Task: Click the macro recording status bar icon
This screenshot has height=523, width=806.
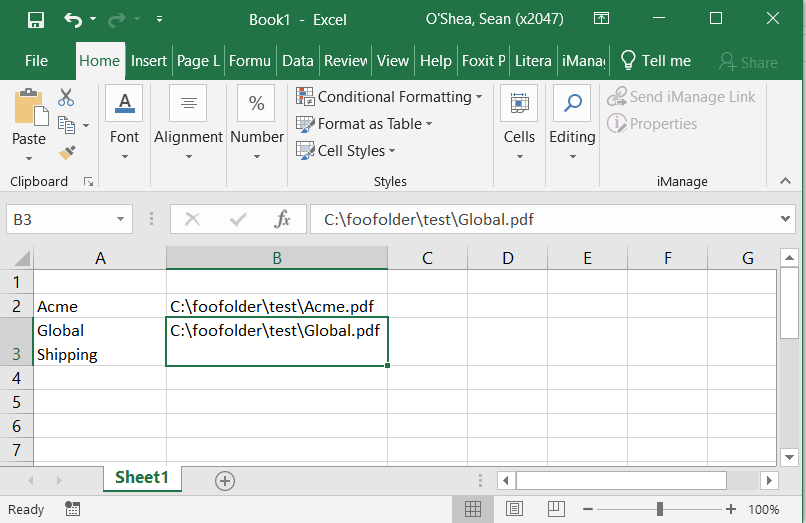Action: point(72,509)
